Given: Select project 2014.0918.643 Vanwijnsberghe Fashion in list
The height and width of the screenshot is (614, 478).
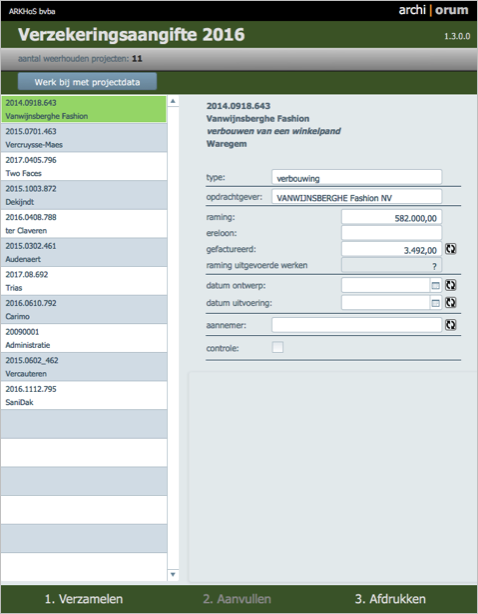Looking at the screenshot, I should pyautogui.click(x=84, y=109).
